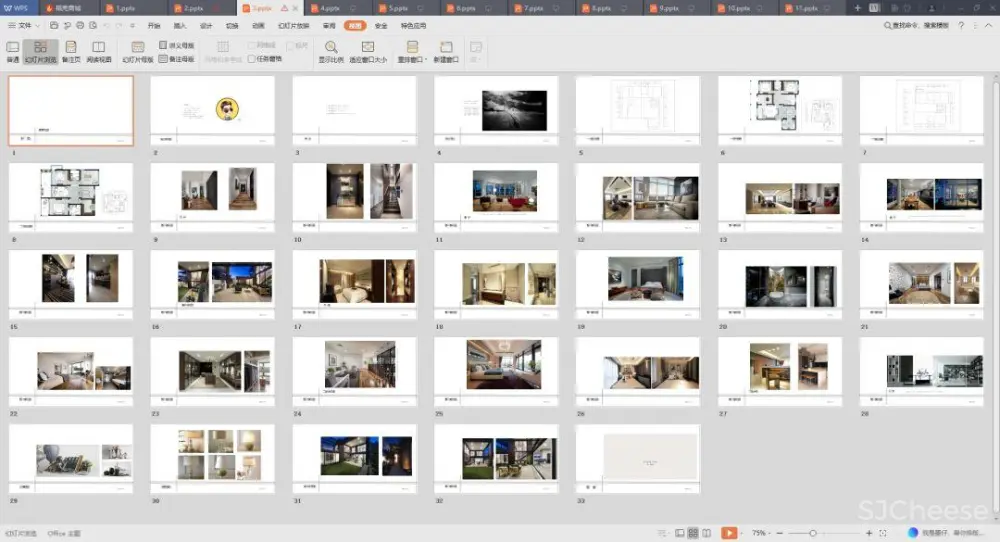Image resolution: width=1000 pixels, height=542 pixels.
Task: Click the zoom slider in status bar
Action: (x=812, y=533)
